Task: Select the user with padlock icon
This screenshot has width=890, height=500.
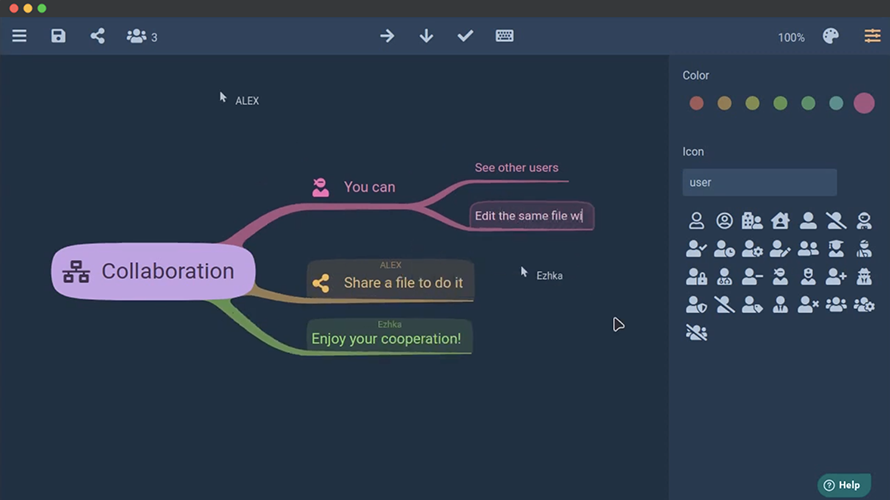Action: tap(696, 277)
